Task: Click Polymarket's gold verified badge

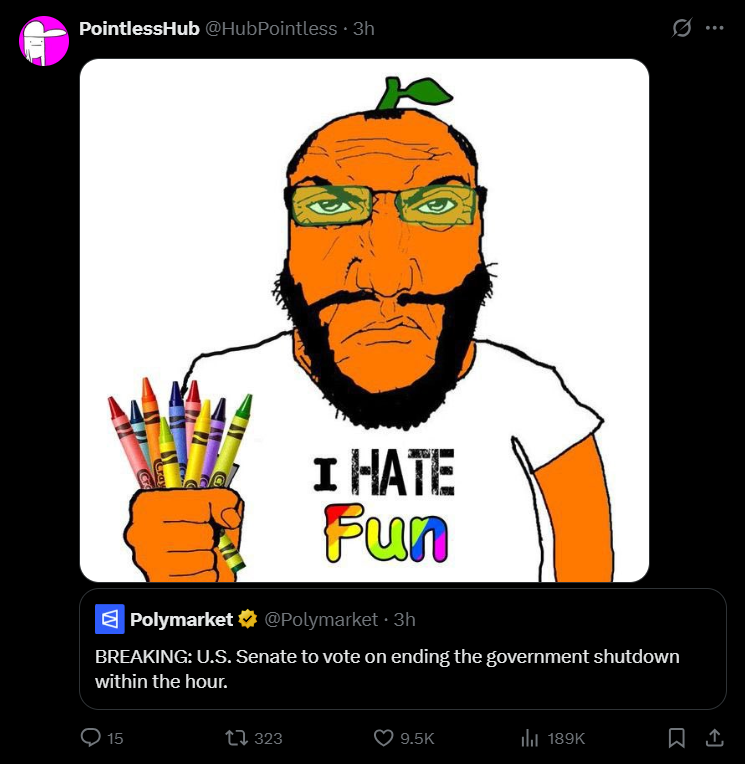Action: 248,619
